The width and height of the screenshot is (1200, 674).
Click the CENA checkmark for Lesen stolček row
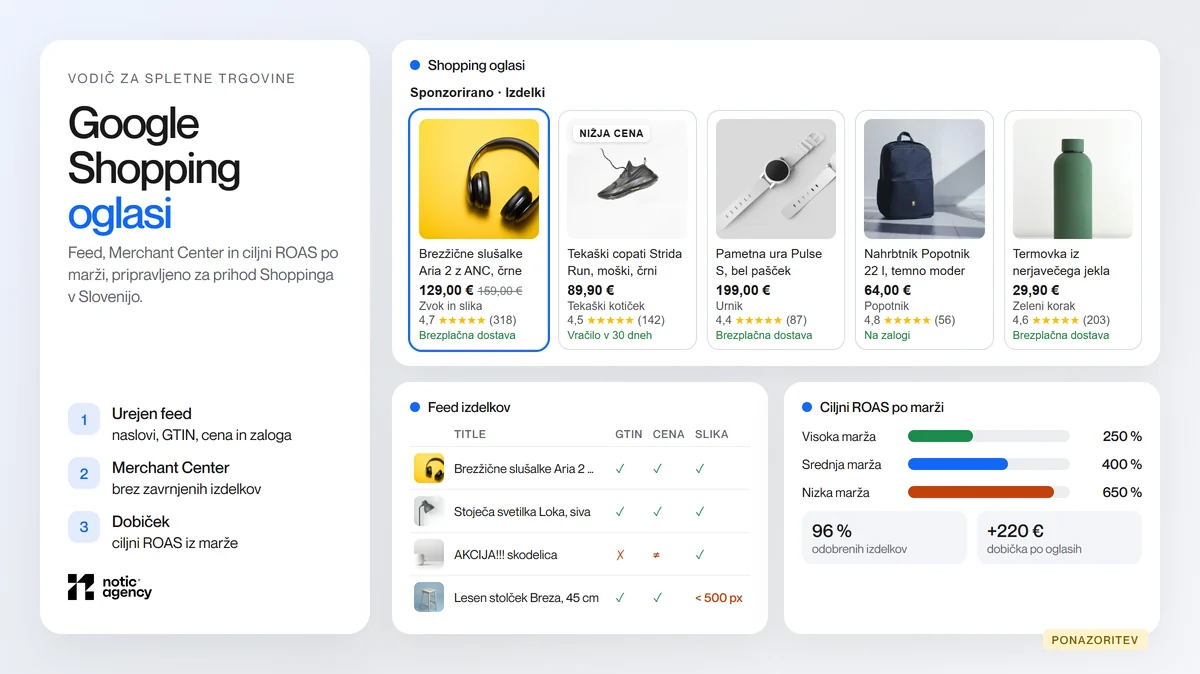click(x=657, y=597)
